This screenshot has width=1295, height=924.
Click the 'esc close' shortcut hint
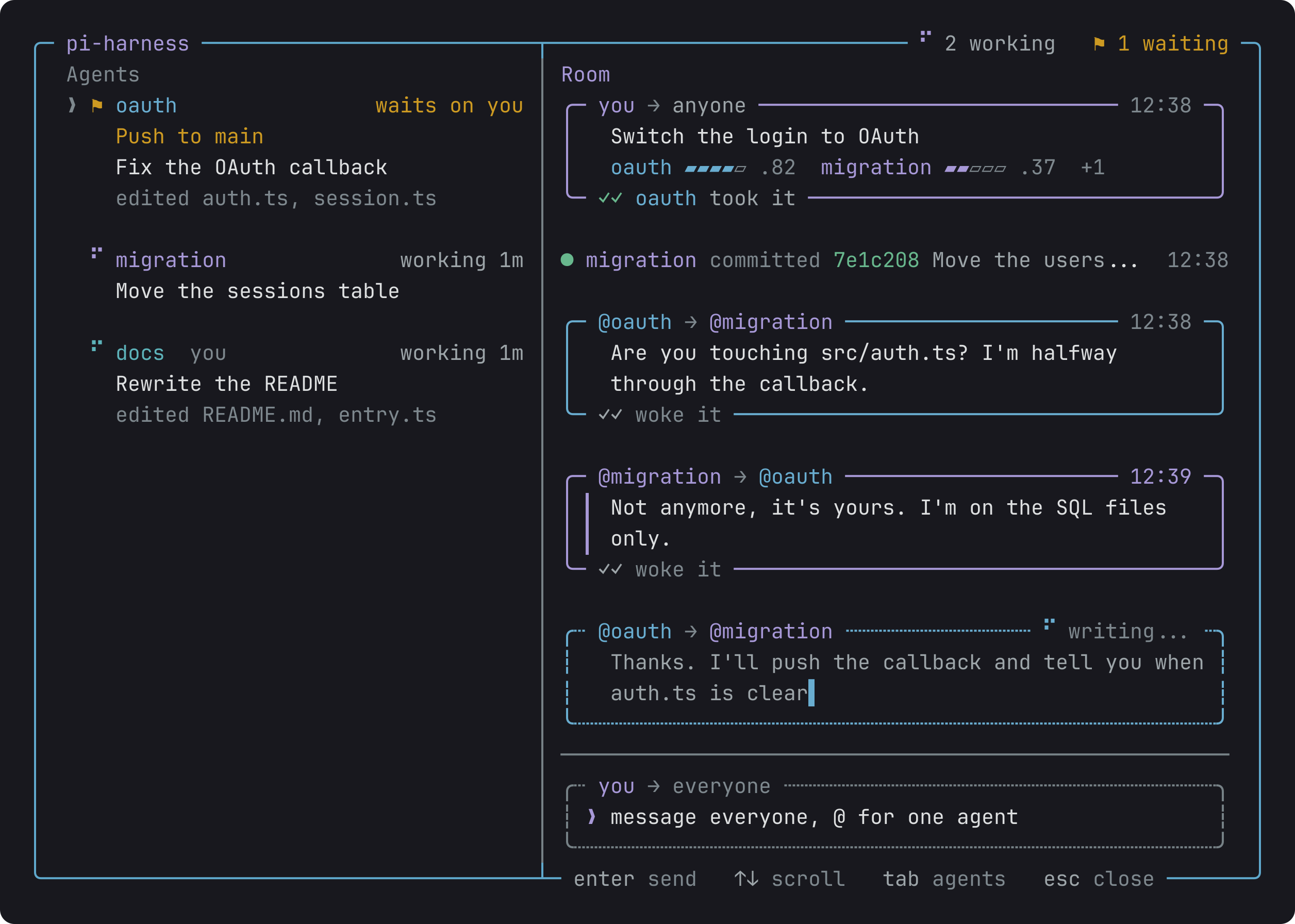1099,879
